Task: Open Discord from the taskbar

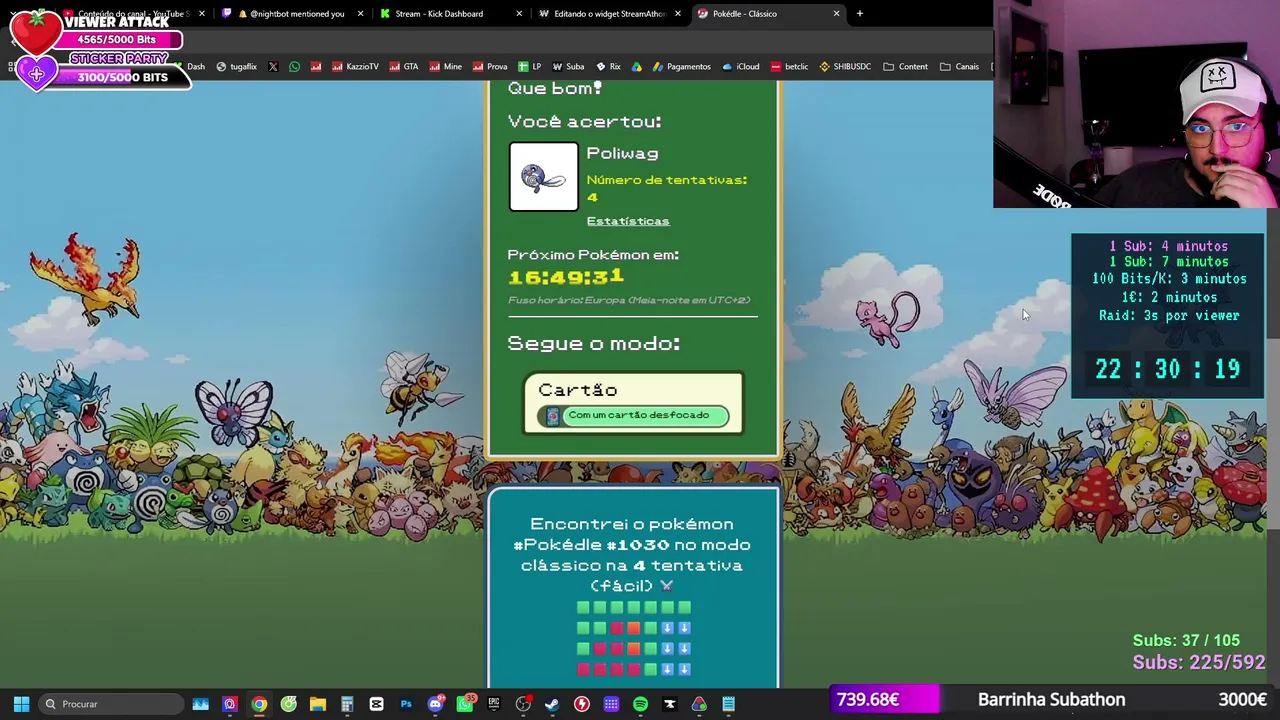Action: [x=435, y=704]
